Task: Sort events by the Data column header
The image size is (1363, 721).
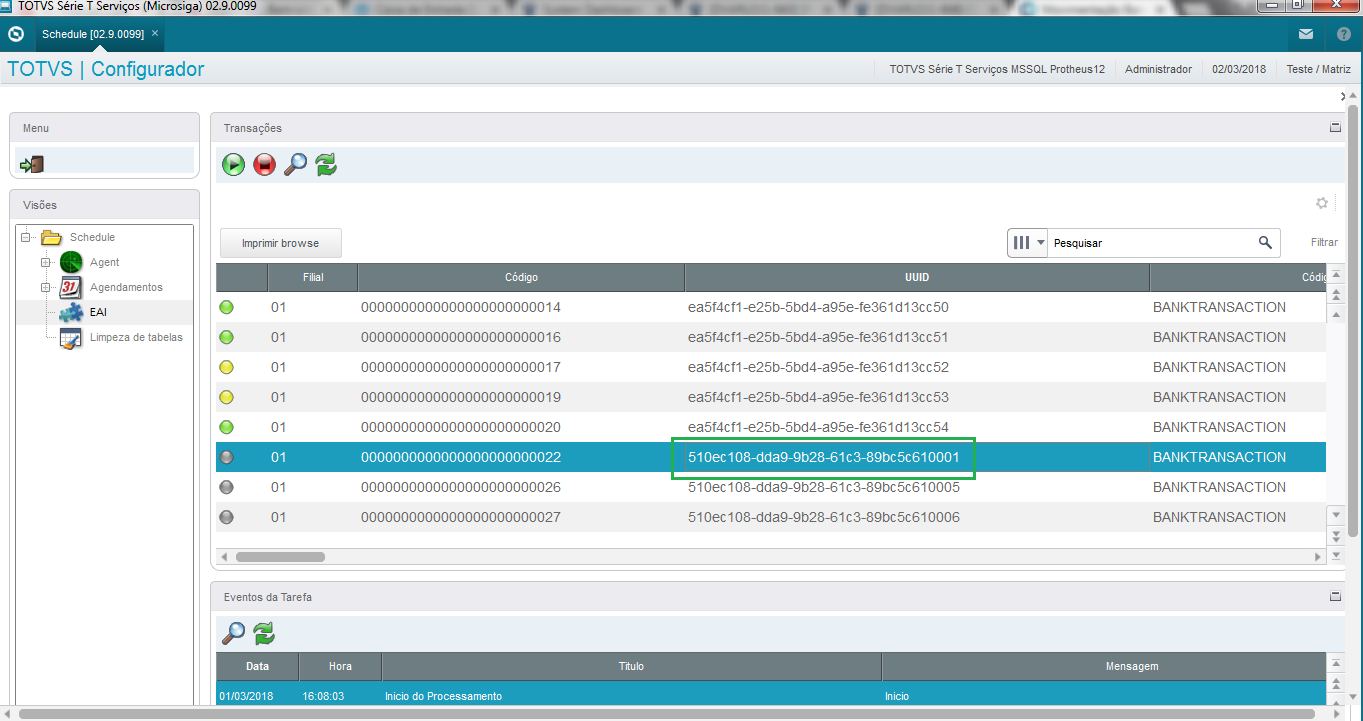Action: [257, 666]
